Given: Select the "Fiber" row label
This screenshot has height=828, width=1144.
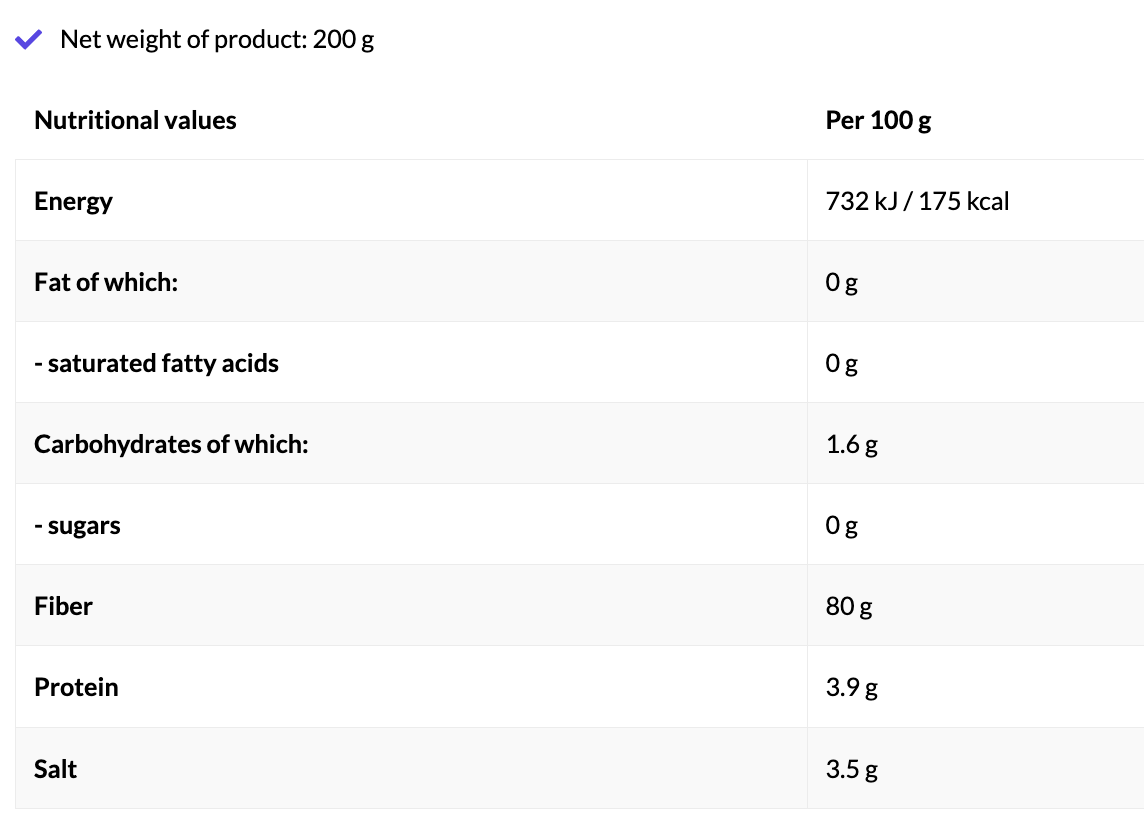Looking at the screenshot, I should pos(63,606).
